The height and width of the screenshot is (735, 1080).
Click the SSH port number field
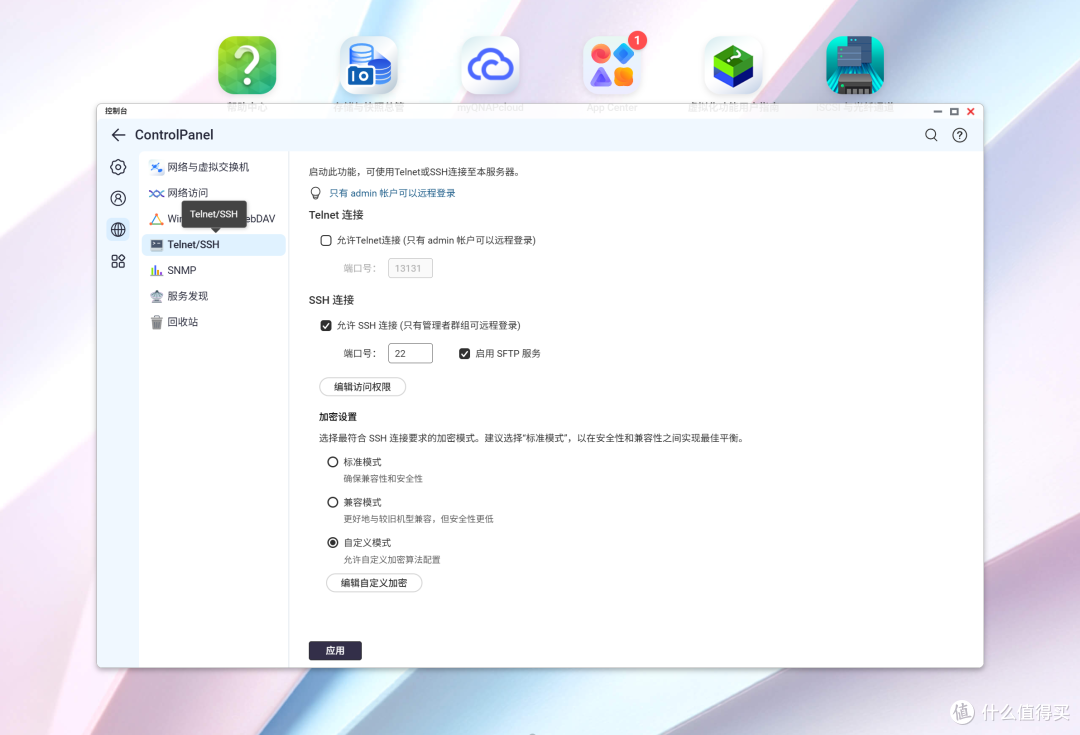tap(411, 353)
